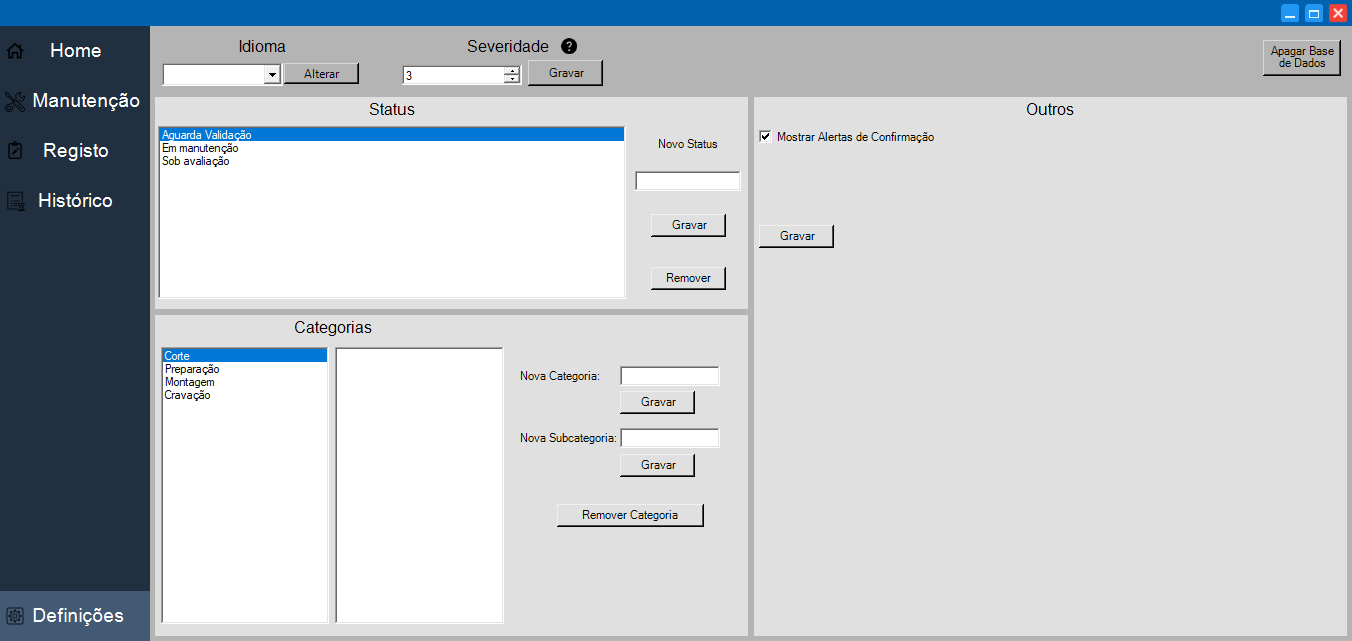Click Gravar below Nova Subcategoria
The height and width of the screenshot is (641, 1352).
[x=657, y=464]
